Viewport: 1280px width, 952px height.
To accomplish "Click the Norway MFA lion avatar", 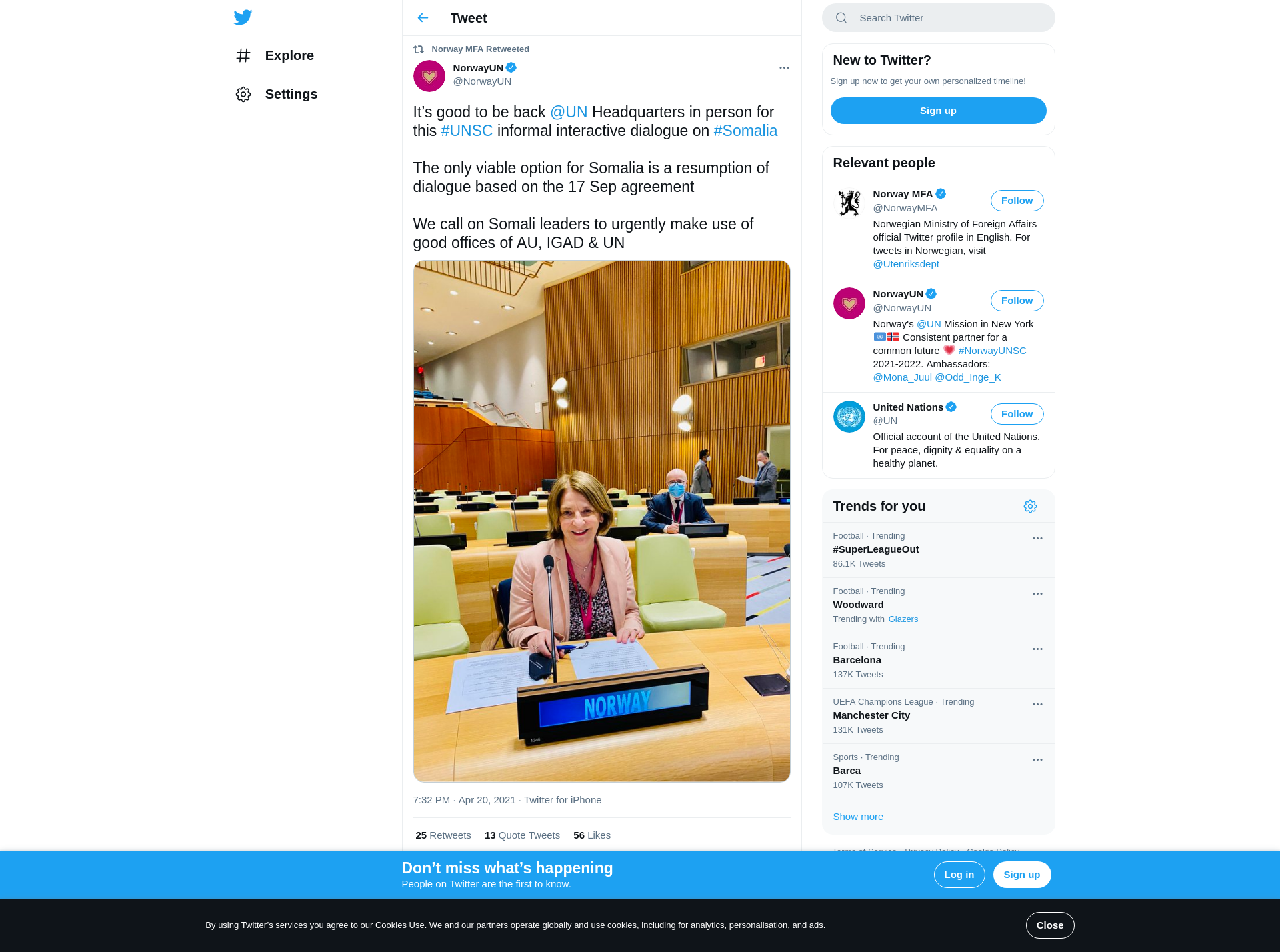I will 849,203.
